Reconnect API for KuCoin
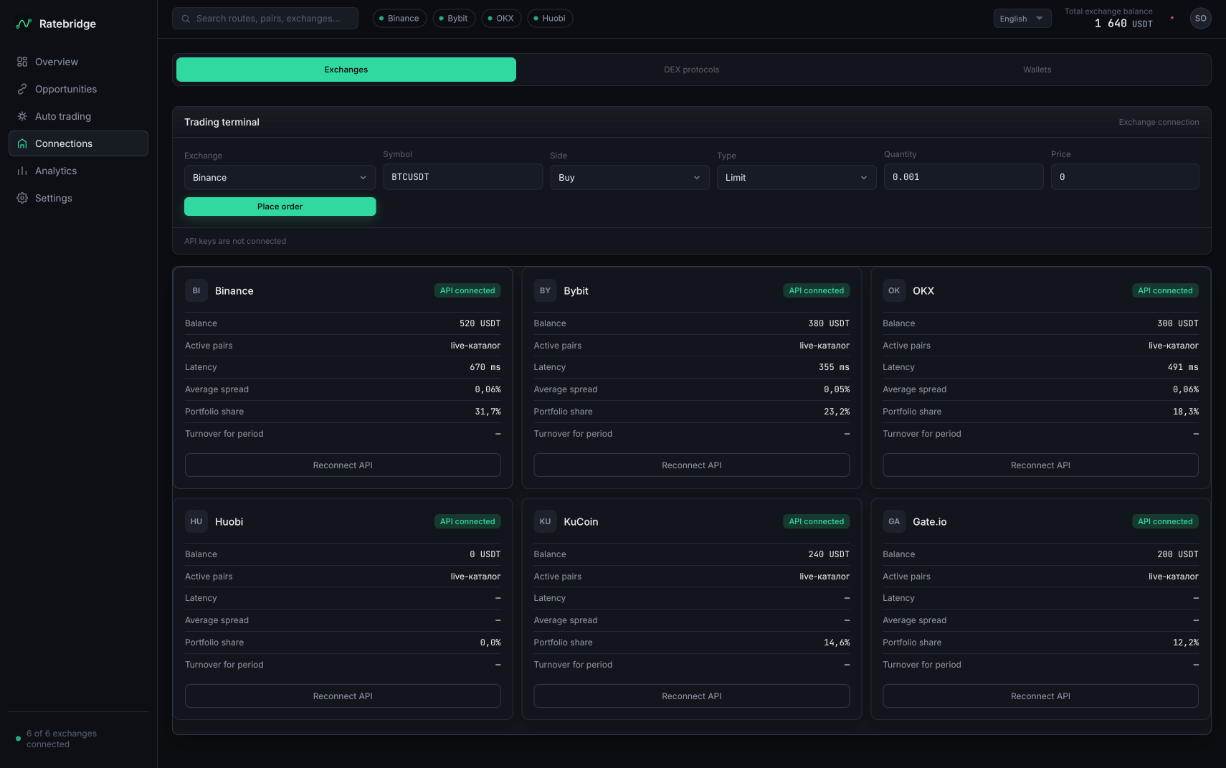1226x768 pixels. (x=691, y=696)
